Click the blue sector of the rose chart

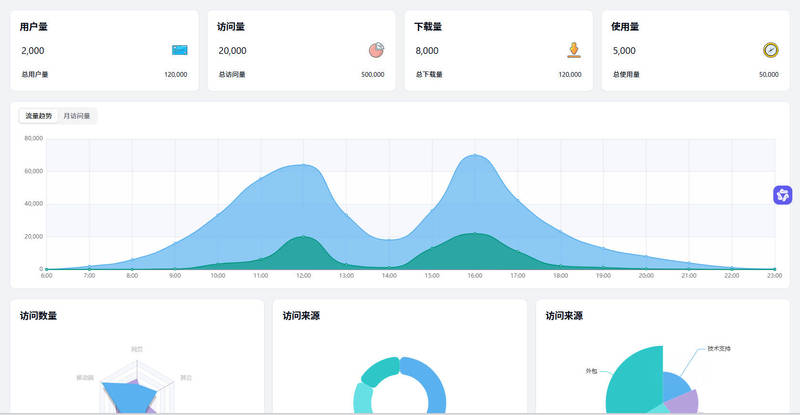click(x=673, y=385)
